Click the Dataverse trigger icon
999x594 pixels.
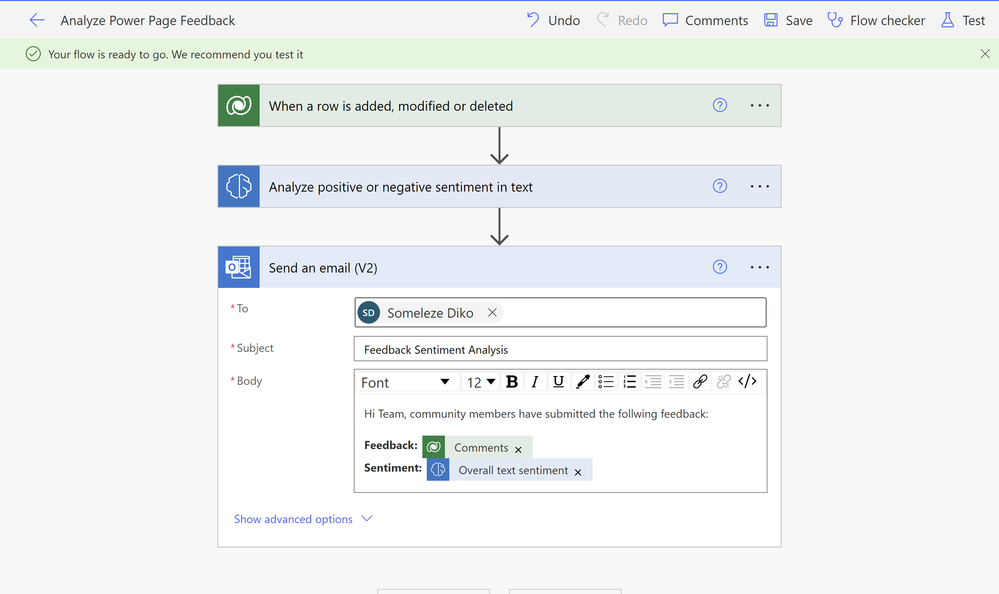pyautogui.click(x=239, y=106)
